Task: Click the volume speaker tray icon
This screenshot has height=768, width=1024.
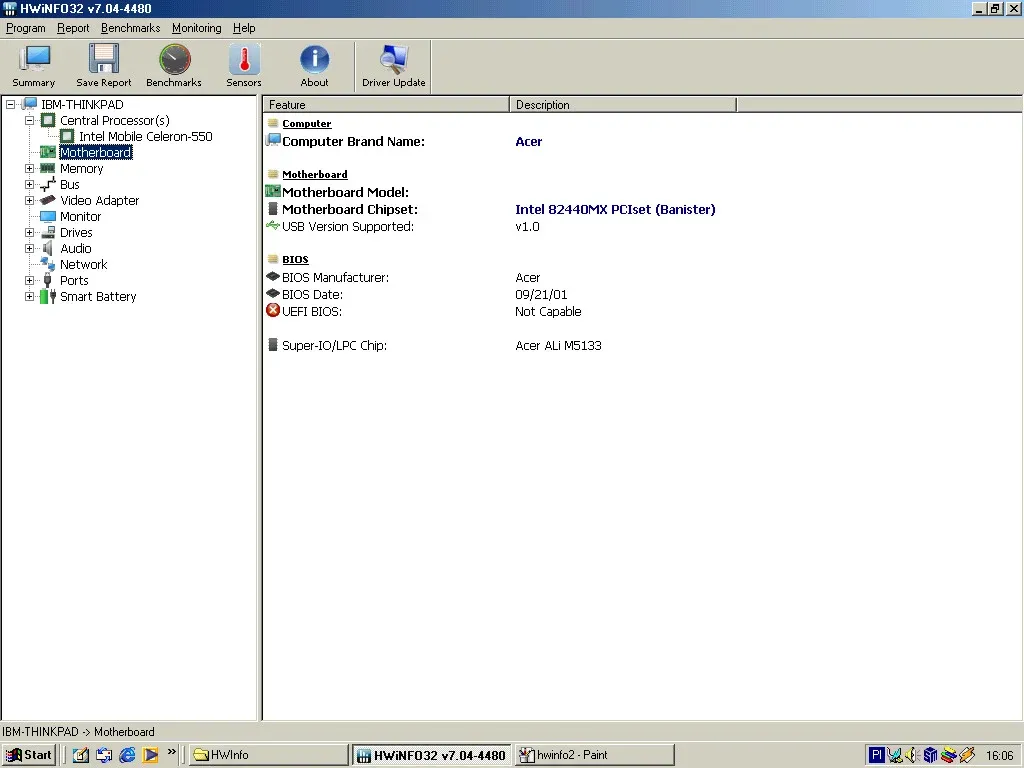Action: [913, 755]
